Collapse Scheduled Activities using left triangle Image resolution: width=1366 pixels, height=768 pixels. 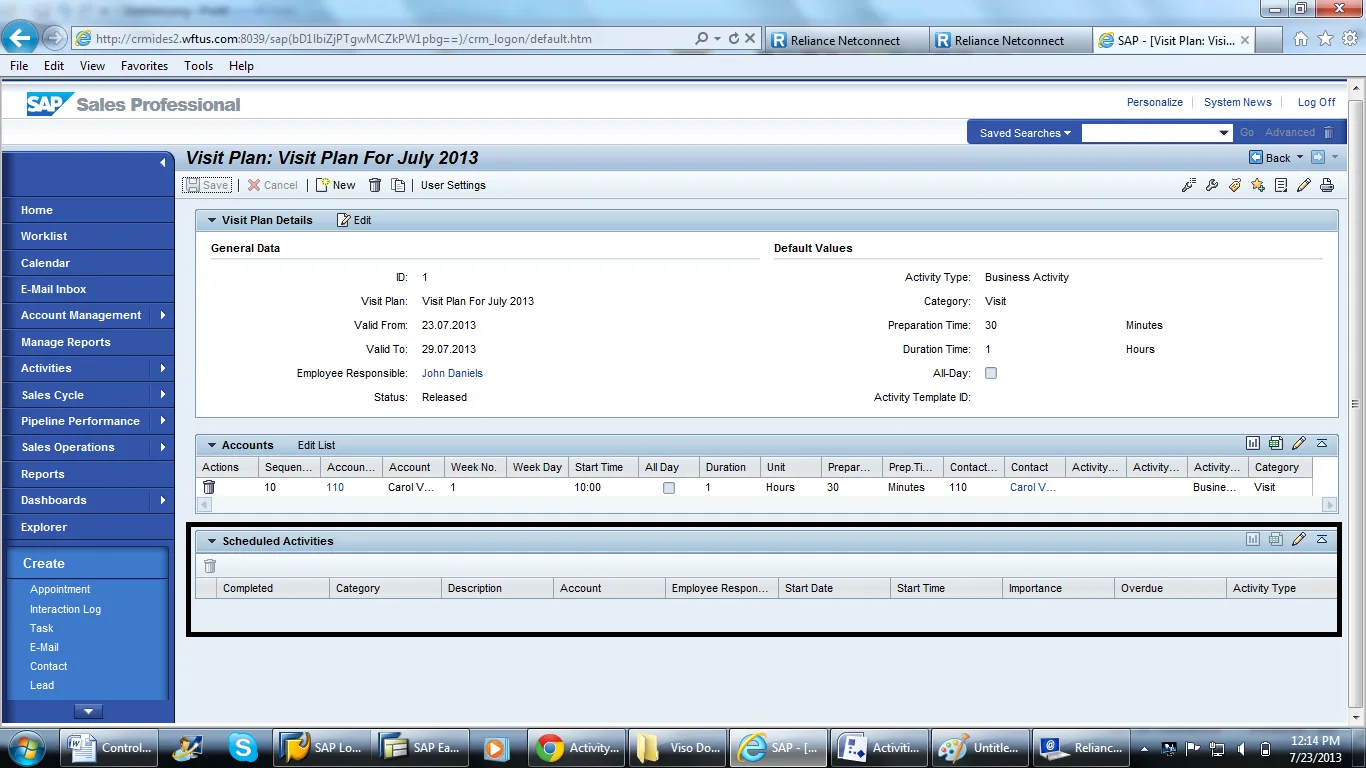pyautogui.click(x=211, y=541)
